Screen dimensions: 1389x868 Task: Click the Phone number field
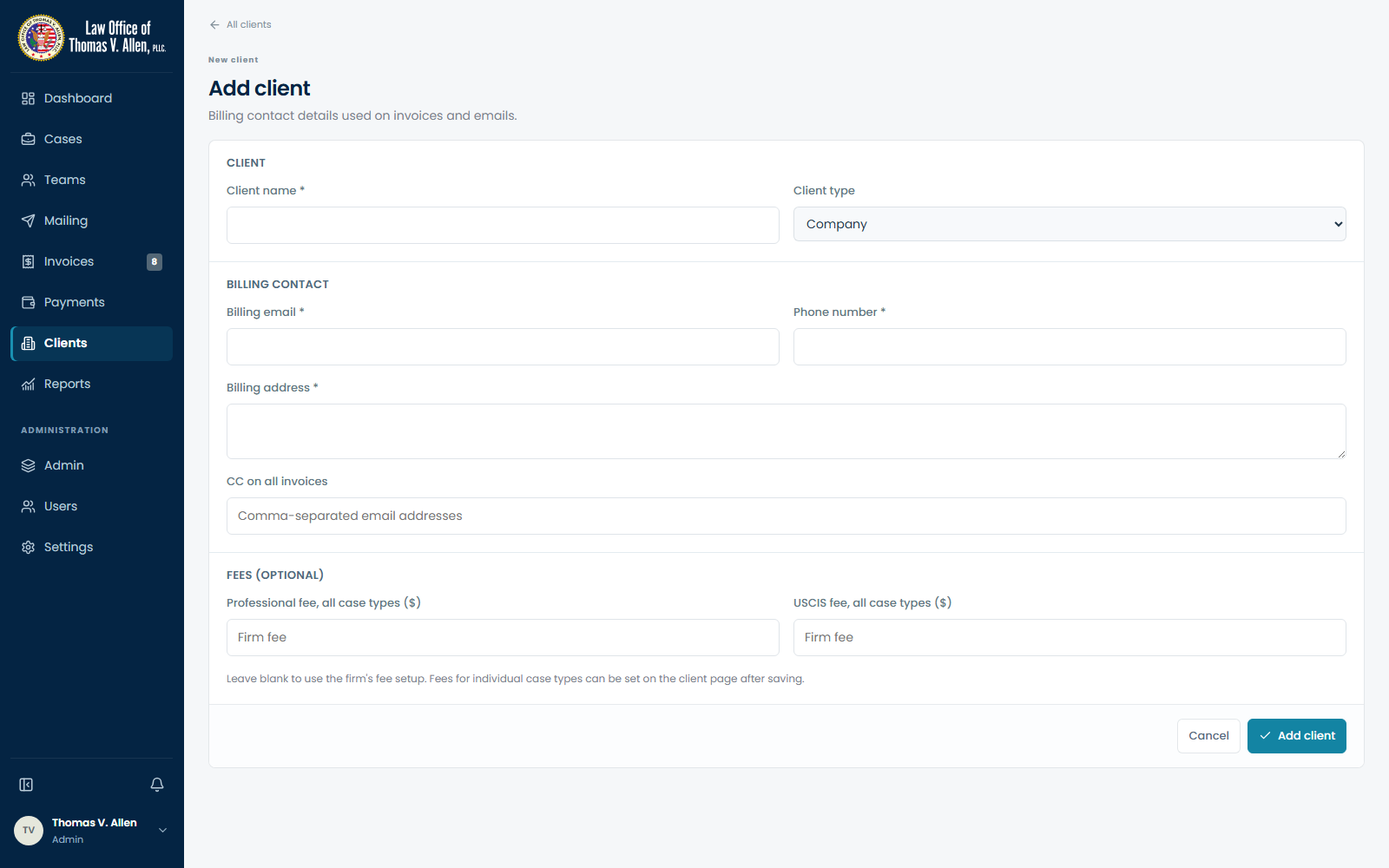point(1070,346)
